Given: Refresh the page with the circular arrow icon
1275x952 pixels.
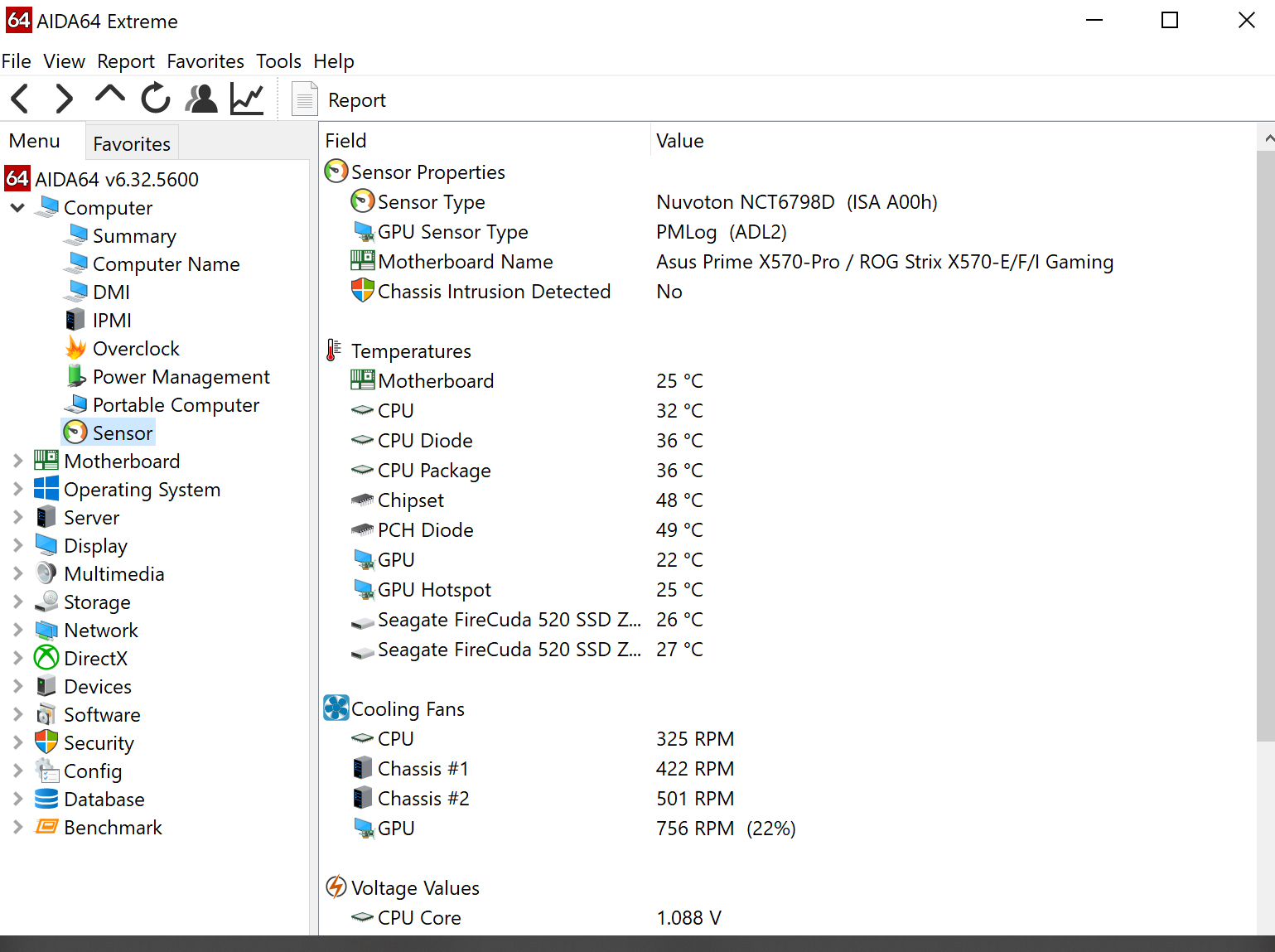Looking at the screenshot, I should tap(155, 99).
